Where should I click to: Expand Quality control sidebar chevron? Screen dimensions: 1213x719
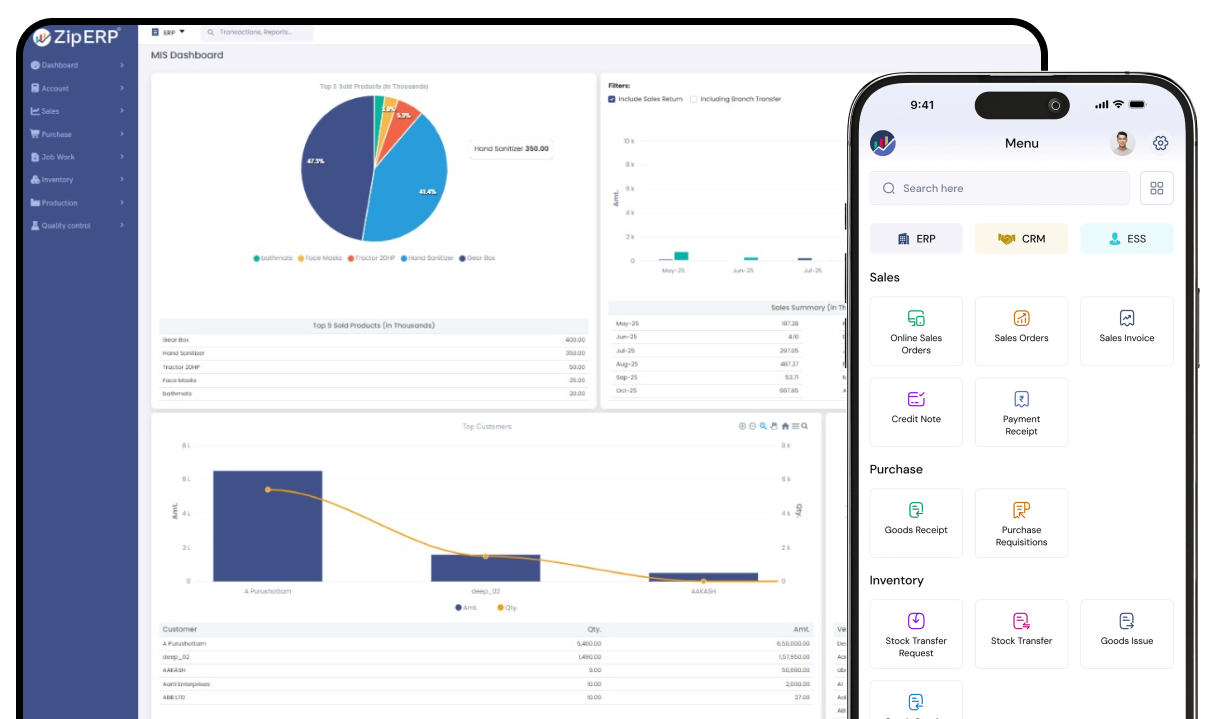122,225
